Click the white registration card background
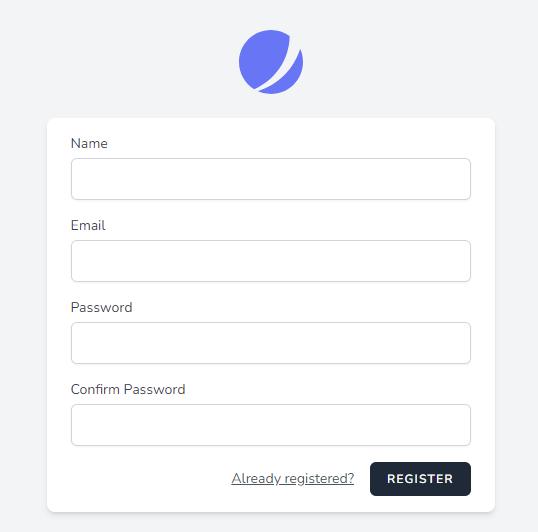The width and height of the screenshot is (538, 532). click(x=137, y=480)
